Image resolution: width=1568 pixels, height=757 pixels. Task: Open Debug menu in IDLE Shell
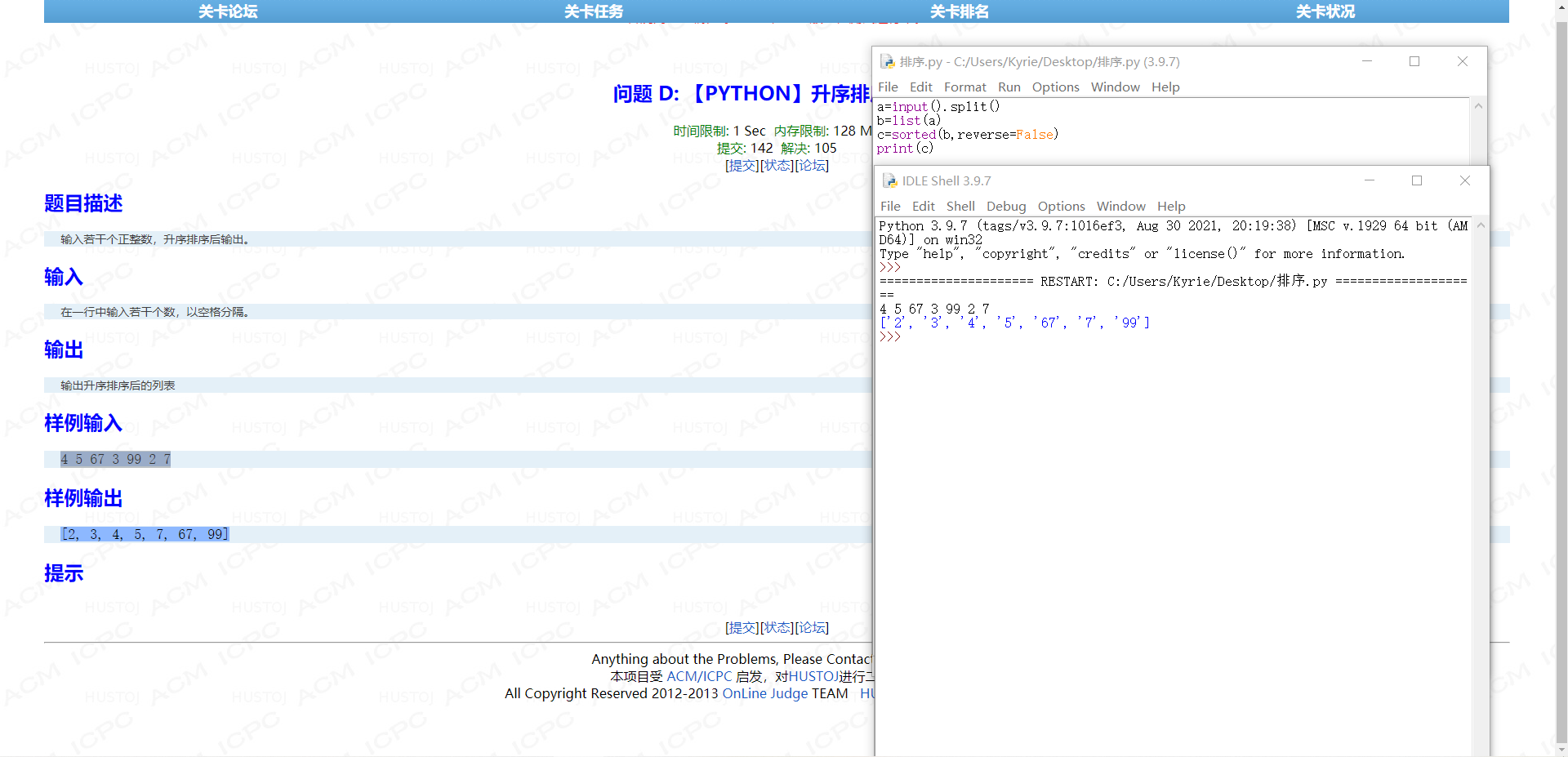click(x=1005, y=206)
